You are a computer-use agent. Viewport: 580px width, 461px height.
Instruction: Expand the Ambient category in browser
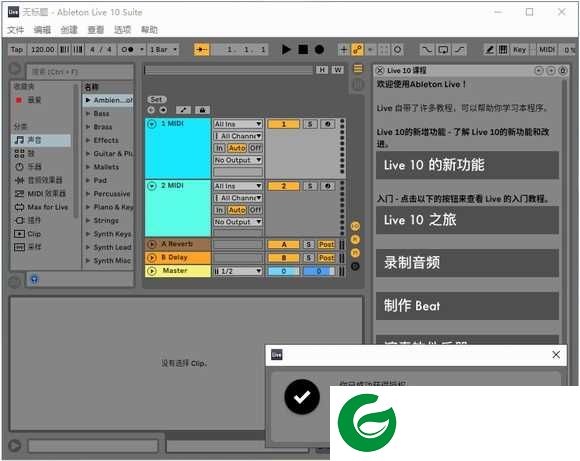point(88,100)
